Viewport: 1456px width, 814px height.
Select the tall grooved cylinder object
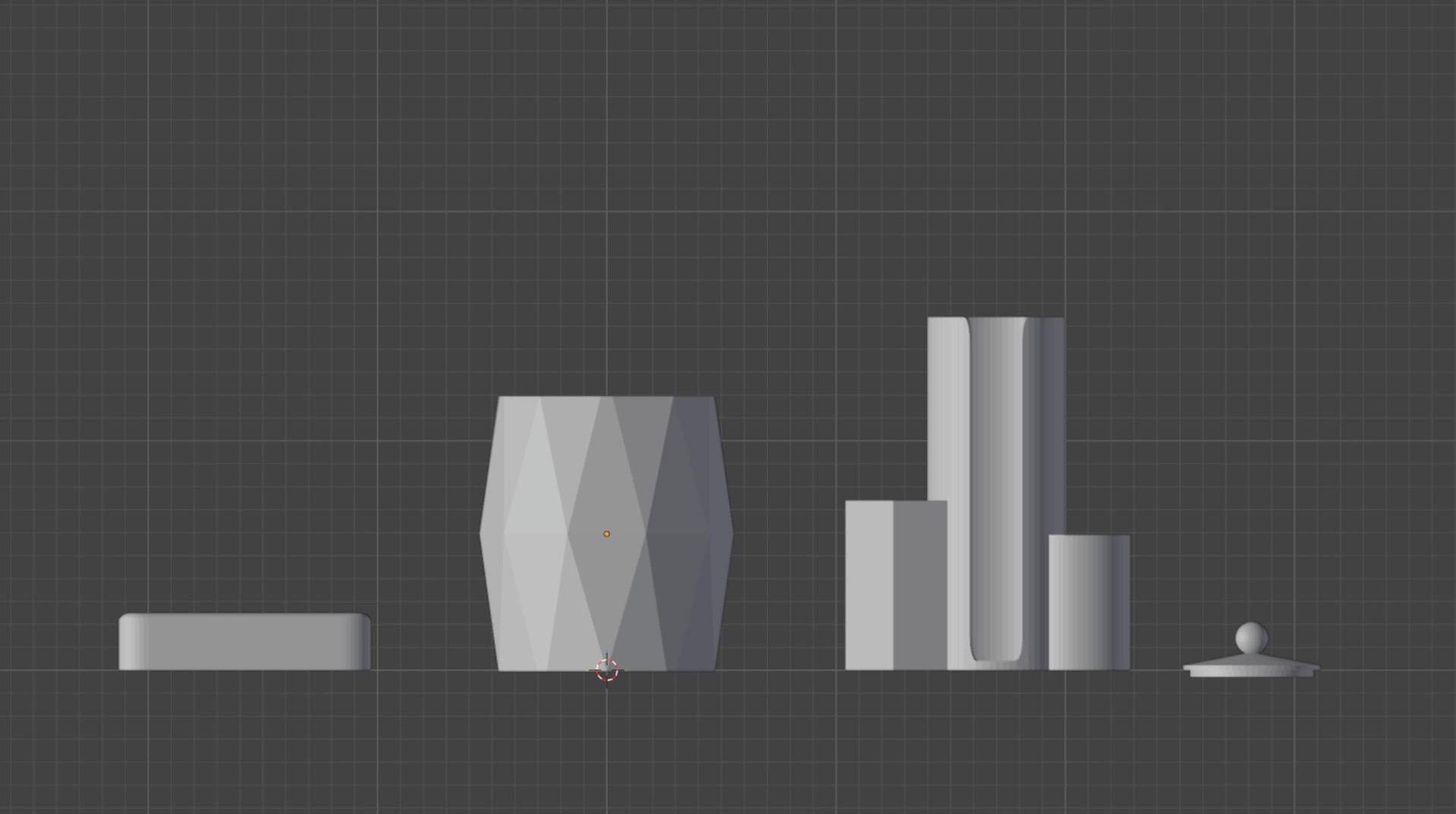click(x=996, y=493)
